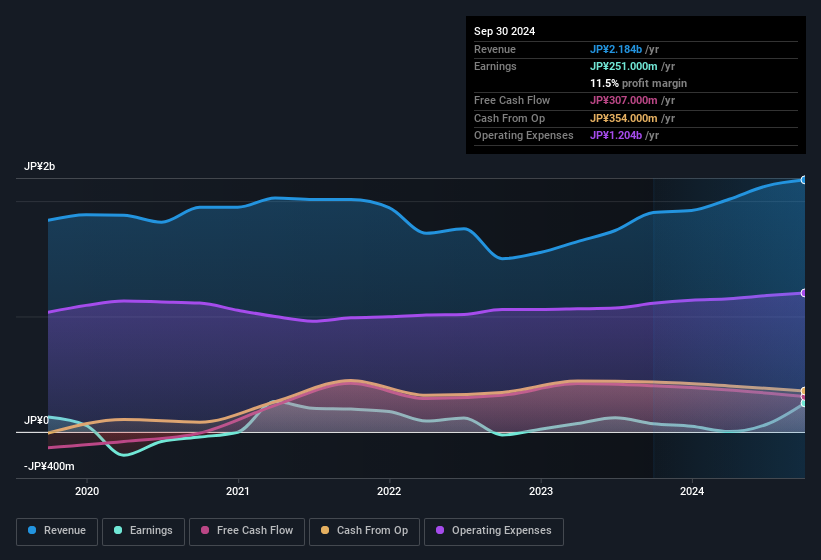Toggle the Free Cash Flow legend button
The width and height of the screenshot is (821, 560).
coord(247,531)
